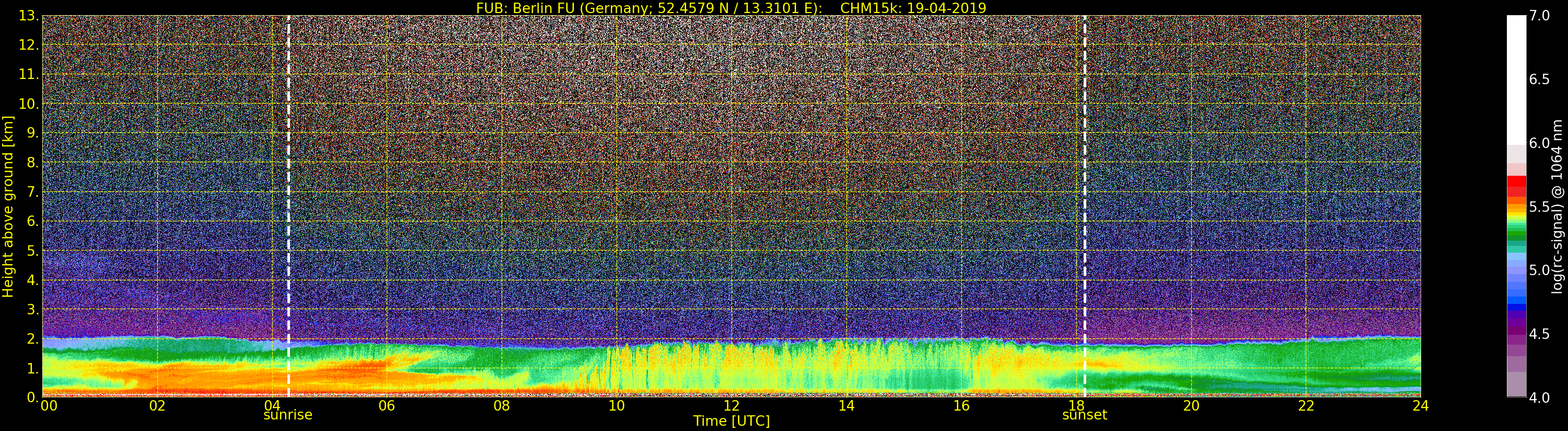Viewport: 1568px width, 431px height.
Task: Click the sunrise label under the time axis
Action: 287,415
